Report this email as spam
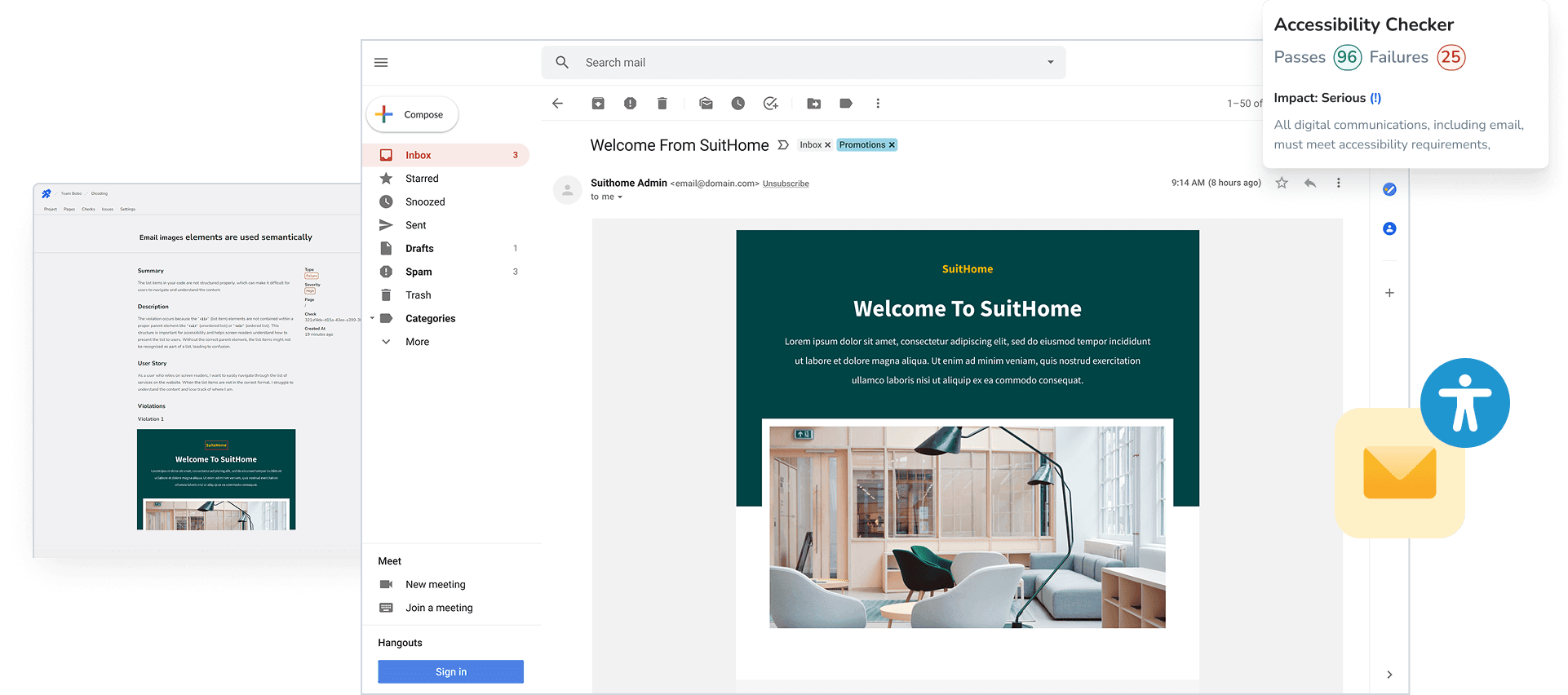Screen dimensions: 1568x695 [x=630, y=104]
